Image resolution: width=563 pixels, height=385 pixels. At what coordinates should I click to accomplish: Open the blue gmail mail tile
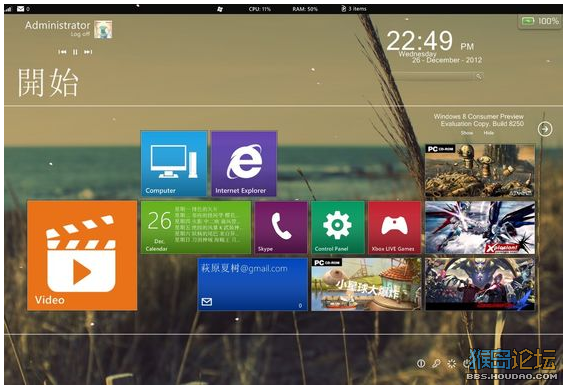pos(252,284)
